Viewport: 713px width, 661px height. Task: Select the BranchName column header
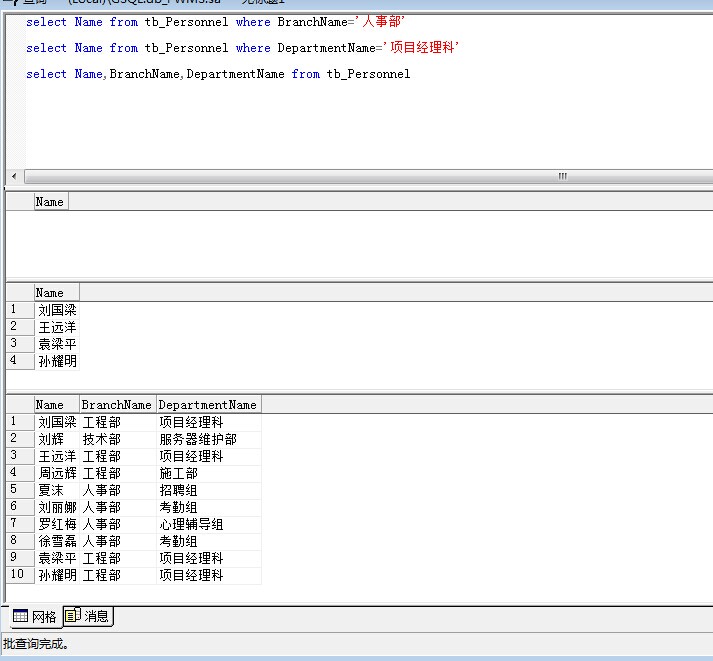[118, 405]
